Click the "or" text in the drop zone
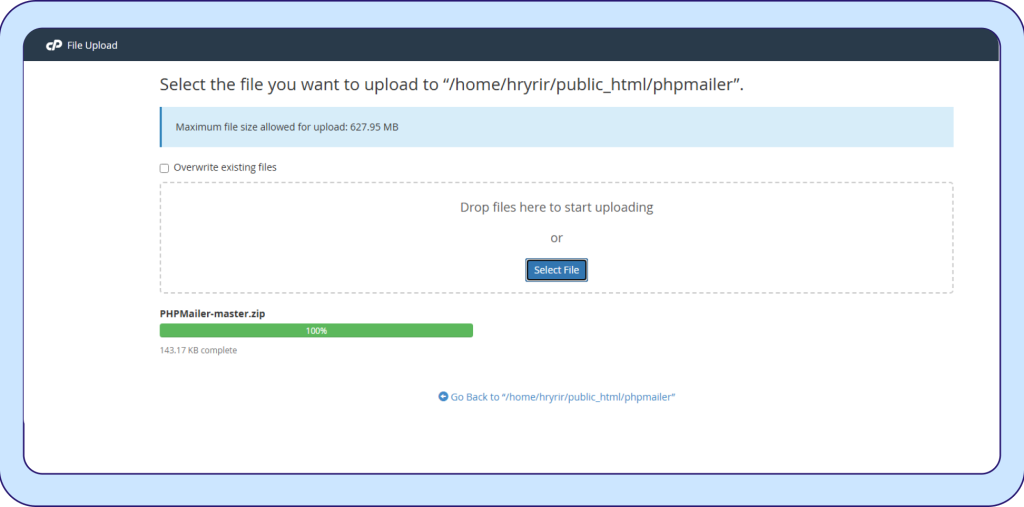The width and height of the screenshot is (1024, 507). click(556, 238)
